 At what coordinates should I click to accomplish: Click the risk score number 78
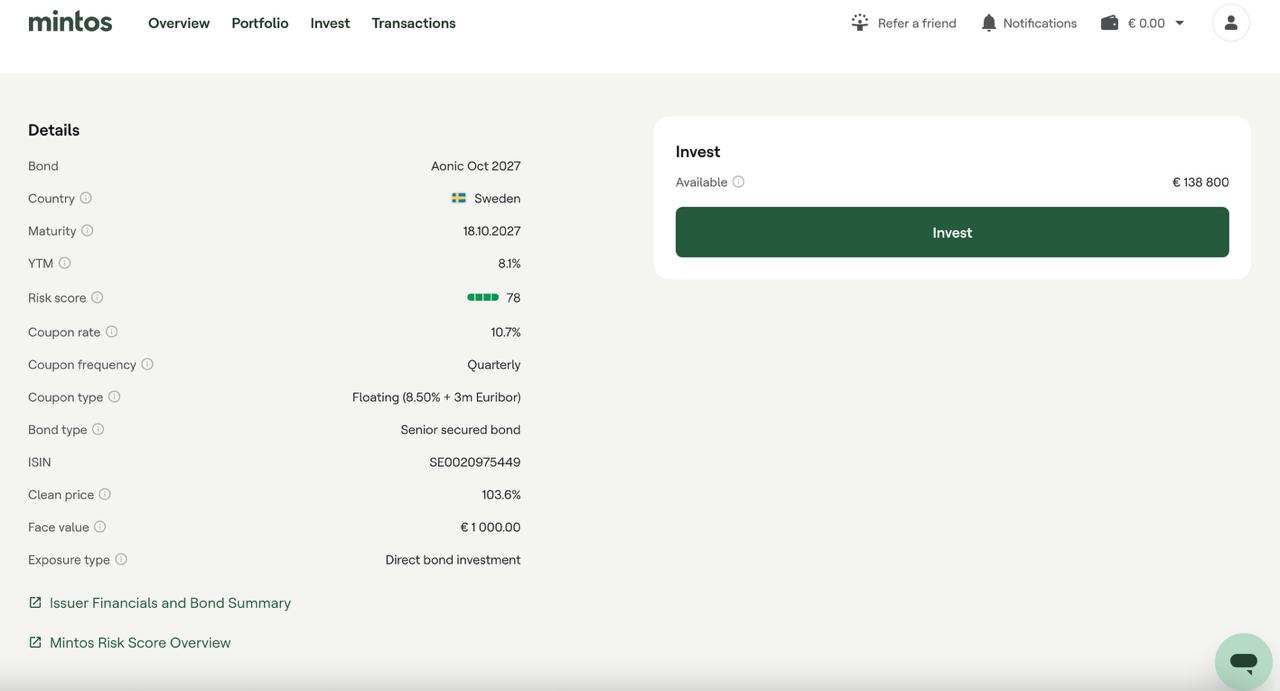click(x=514, y=298)
